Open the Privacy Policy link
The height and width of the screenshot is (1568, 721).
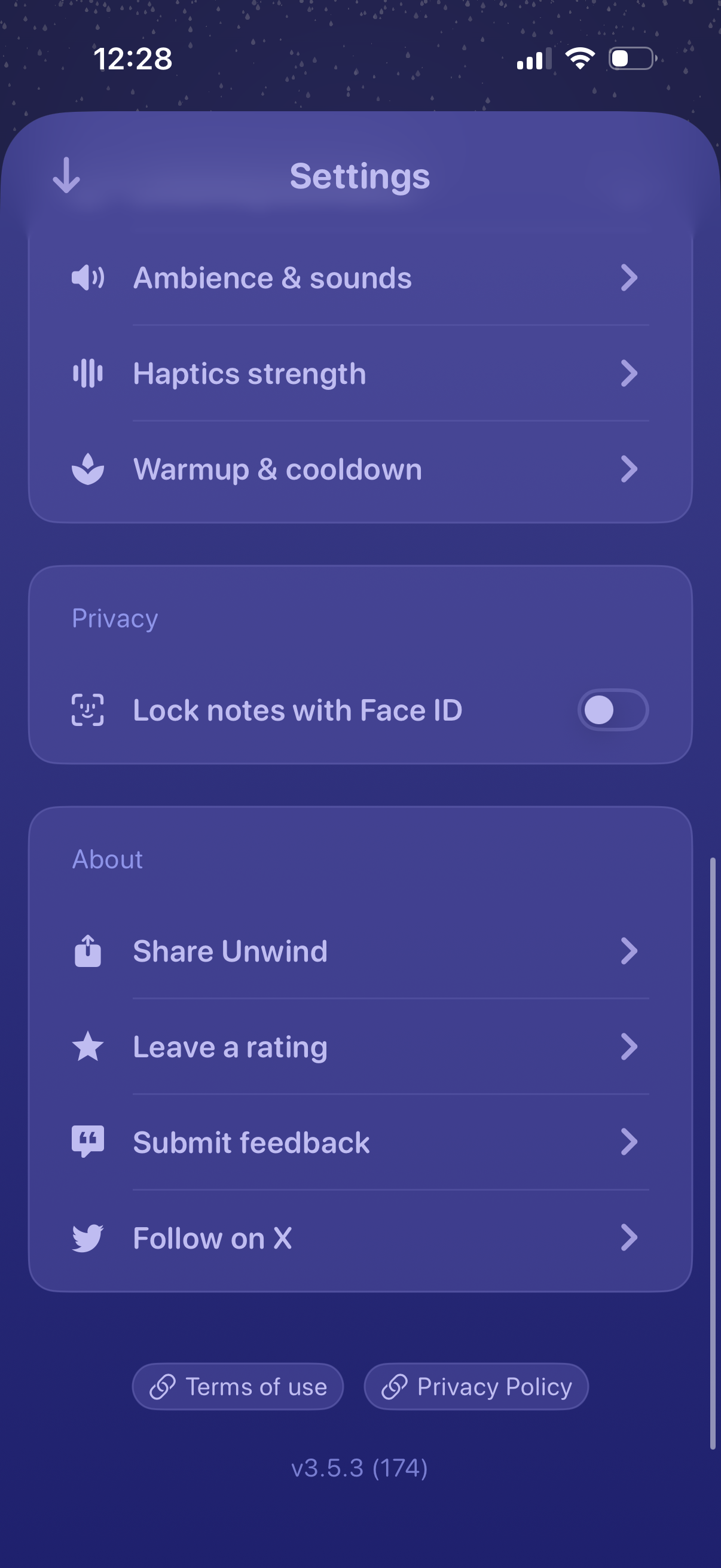pyautogui.click(x=476, y=1387)
